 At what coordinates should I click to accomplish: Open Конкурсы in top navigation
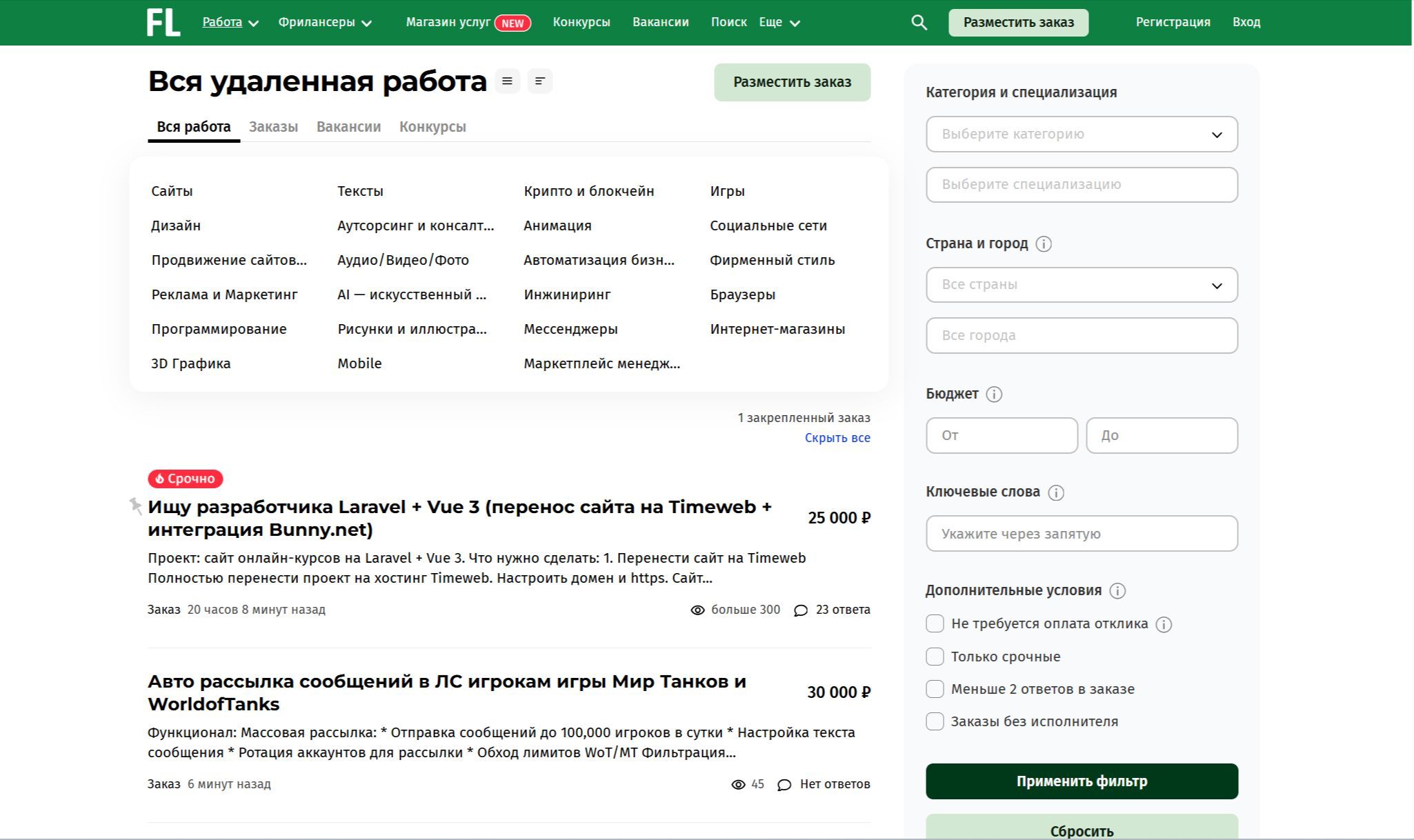tap(581, 22)
